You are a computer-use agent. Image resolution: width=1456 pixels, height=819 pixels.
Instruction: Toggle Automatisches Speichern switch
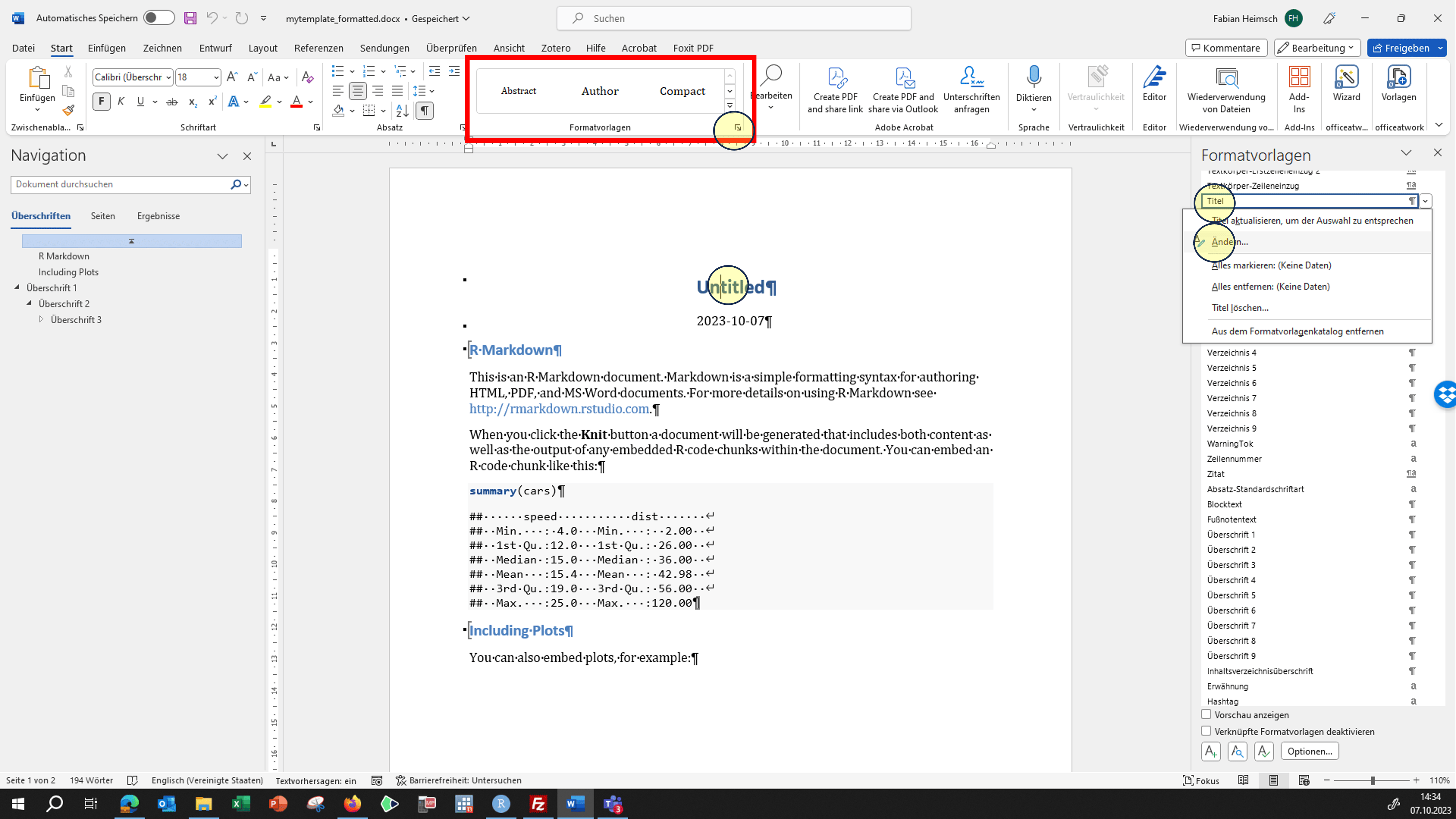[x=159, y=18]
